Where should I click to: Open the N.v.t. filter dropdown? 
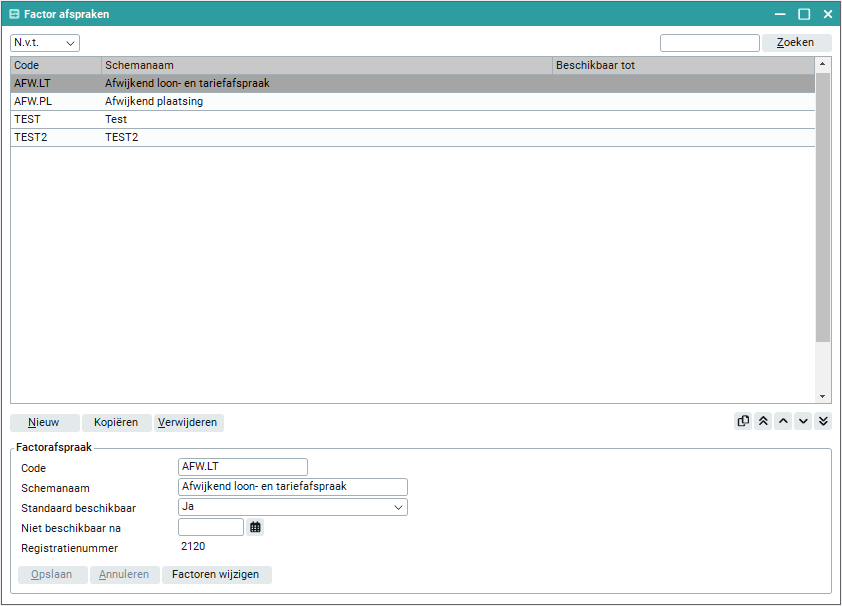[x=44, y=43]
